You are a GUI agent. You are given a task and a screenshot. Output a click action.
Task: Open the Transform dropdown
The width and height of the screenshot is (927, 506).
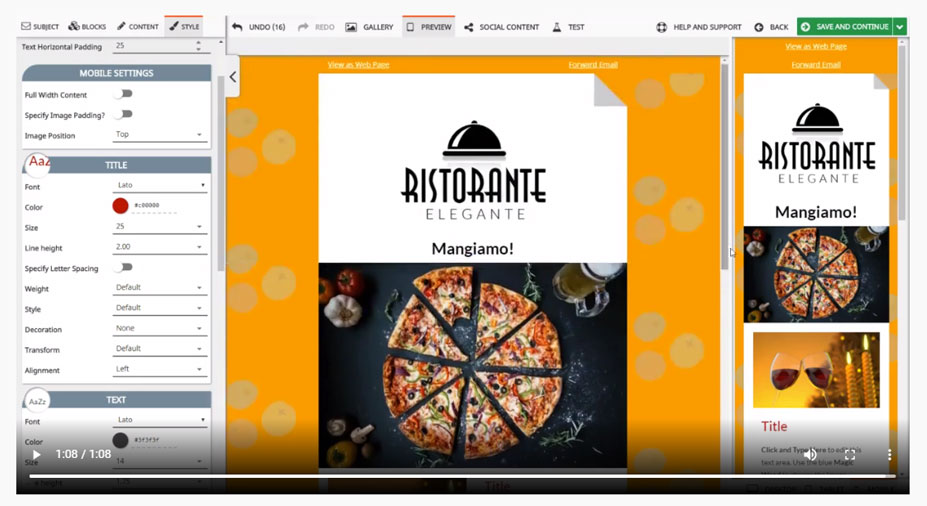pos(159,349)
